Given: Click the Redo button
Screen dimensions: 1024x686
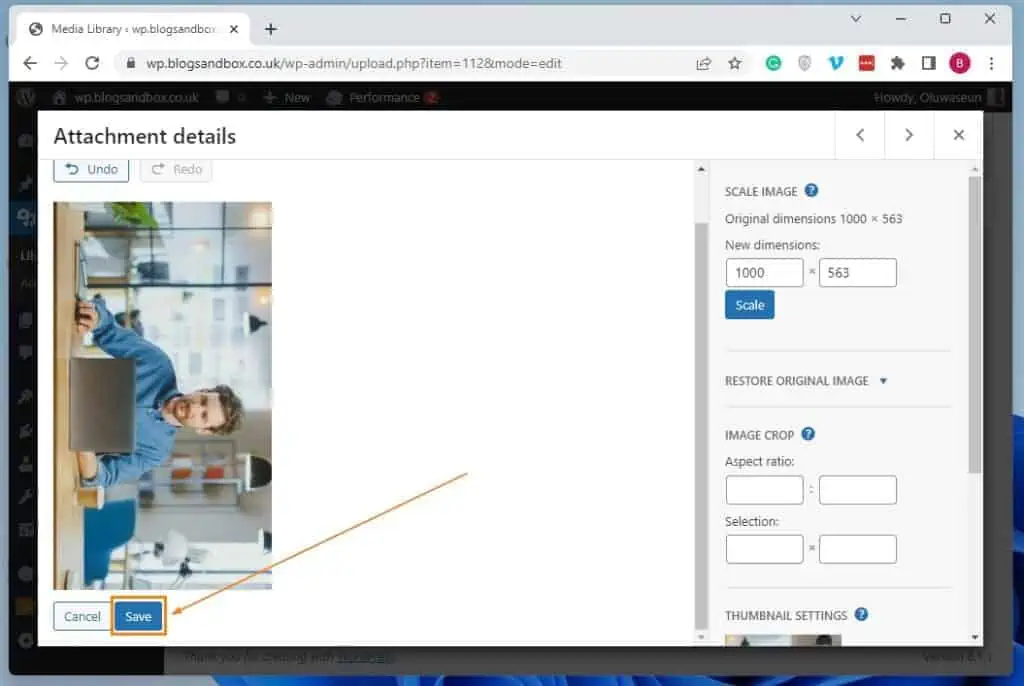Looking at the screenshot, I should (176, 169).
